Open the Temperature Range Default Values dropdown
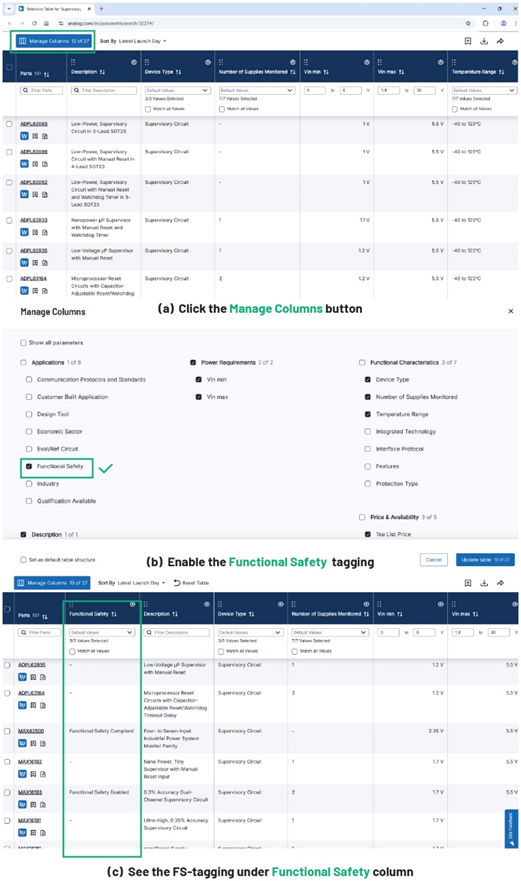This screenshot has height=881, width=521. (x=484, y=90)
